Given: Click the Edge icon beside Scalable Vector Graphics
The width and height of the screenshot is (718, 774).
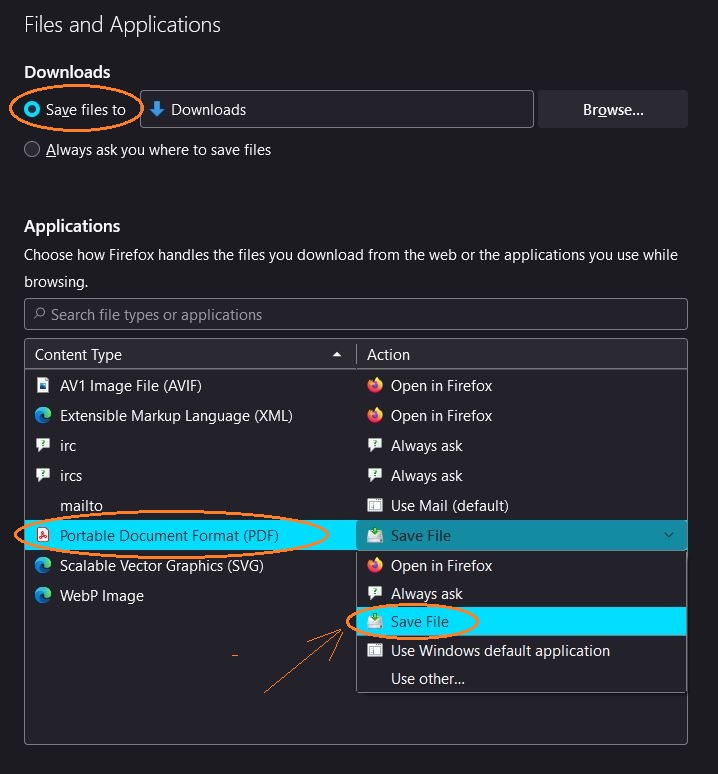Looking at the screenshot, I should tap(43, 565).
